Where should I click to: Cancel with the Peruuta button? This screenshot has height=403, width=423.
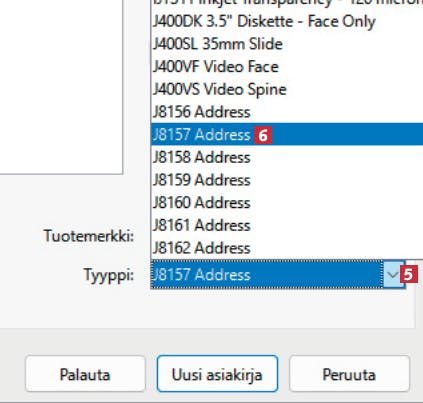(349, 374)
